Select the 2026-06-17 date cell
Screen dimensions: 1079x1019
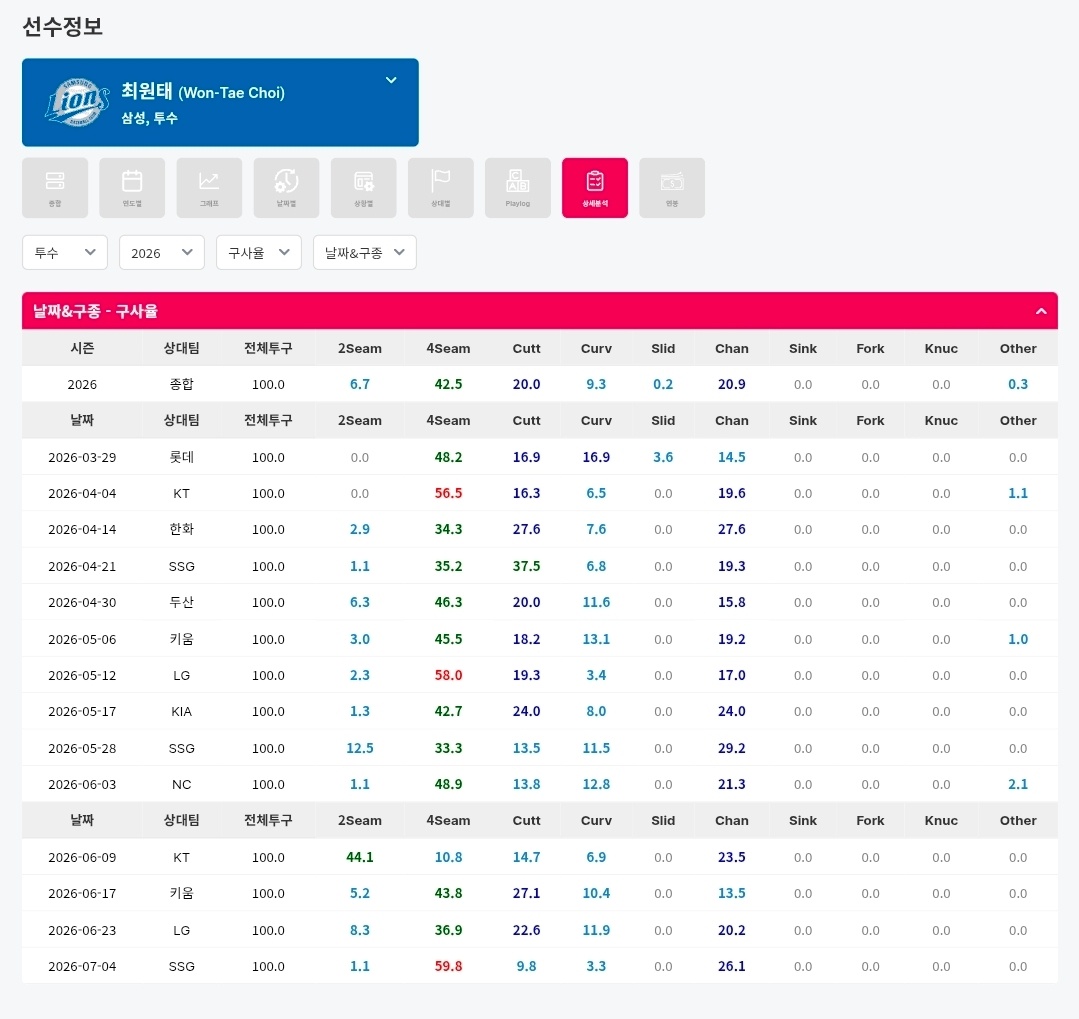(82, 893)
